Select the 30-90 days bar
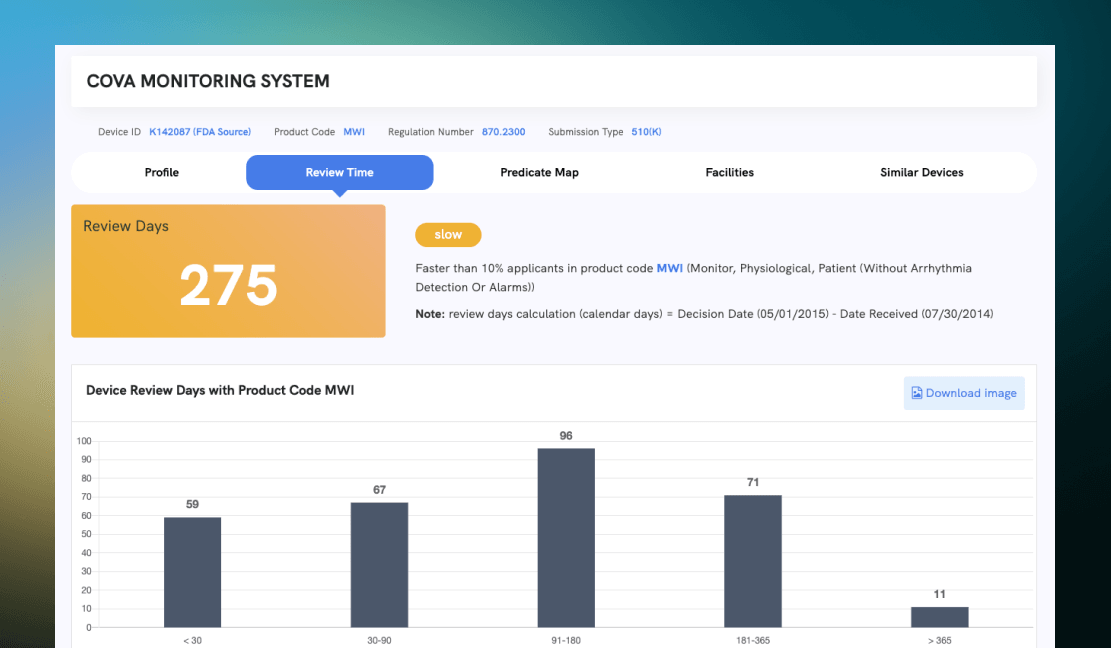 coord(379,565)
